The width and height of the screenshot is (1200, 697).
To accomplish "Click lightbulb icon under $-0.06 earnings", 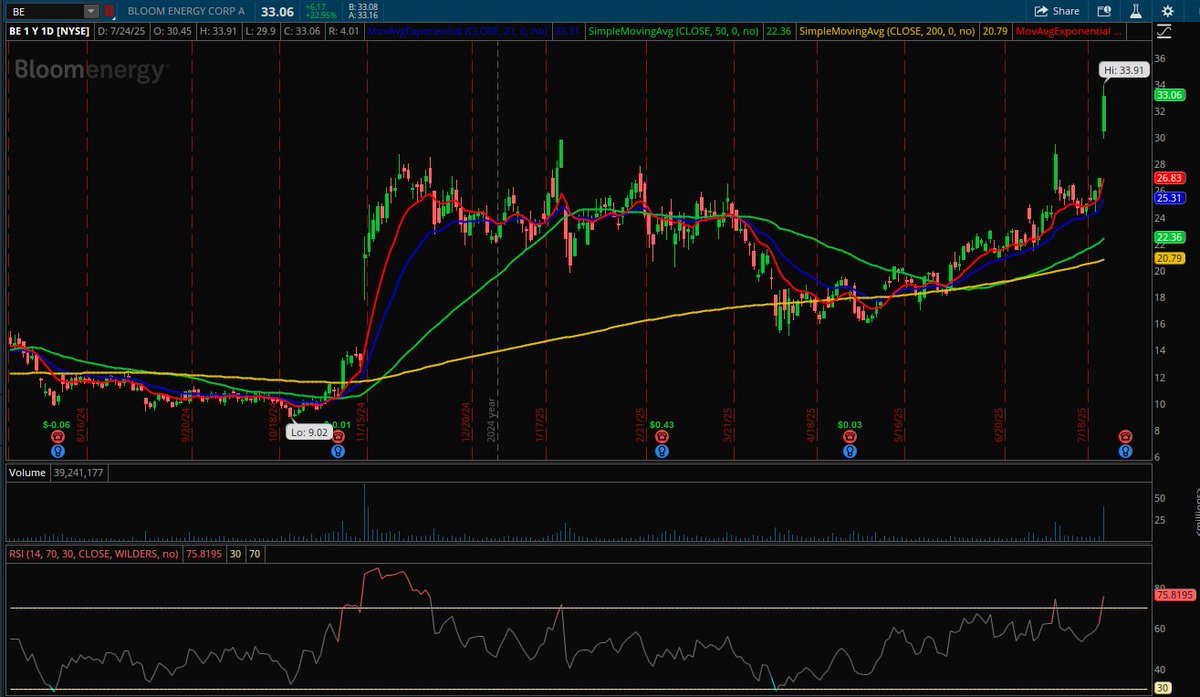I will (x=56, y=451).
